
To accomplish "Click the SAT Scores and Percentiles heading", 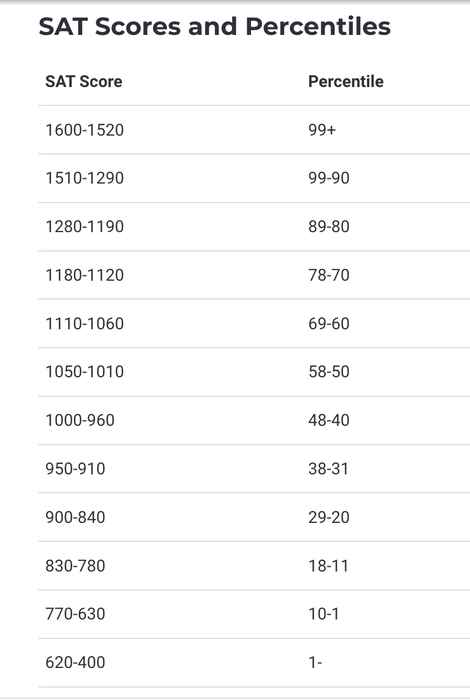I will [215, 26].
